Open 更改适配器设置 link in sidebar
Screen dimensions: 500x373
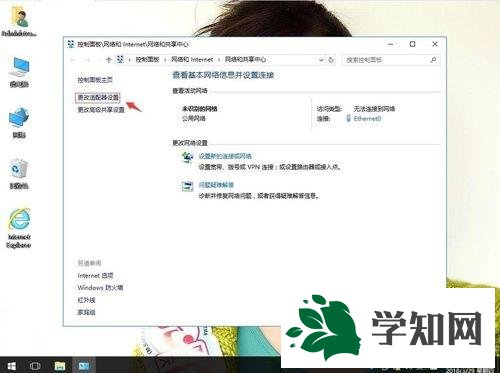[98, 97]
